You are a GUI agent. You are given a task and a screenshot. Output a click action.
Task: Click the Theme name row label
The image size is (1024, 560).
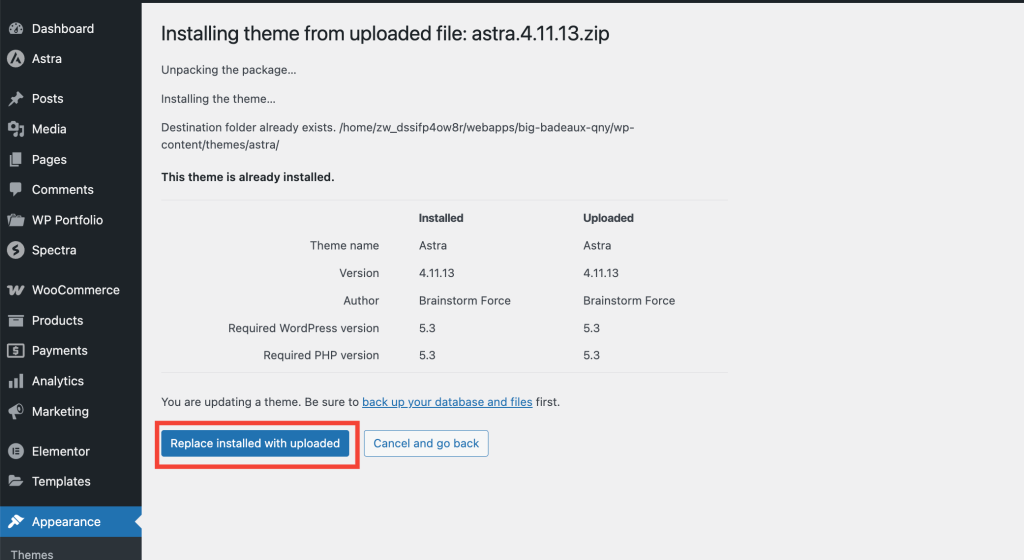click(344, 245)
